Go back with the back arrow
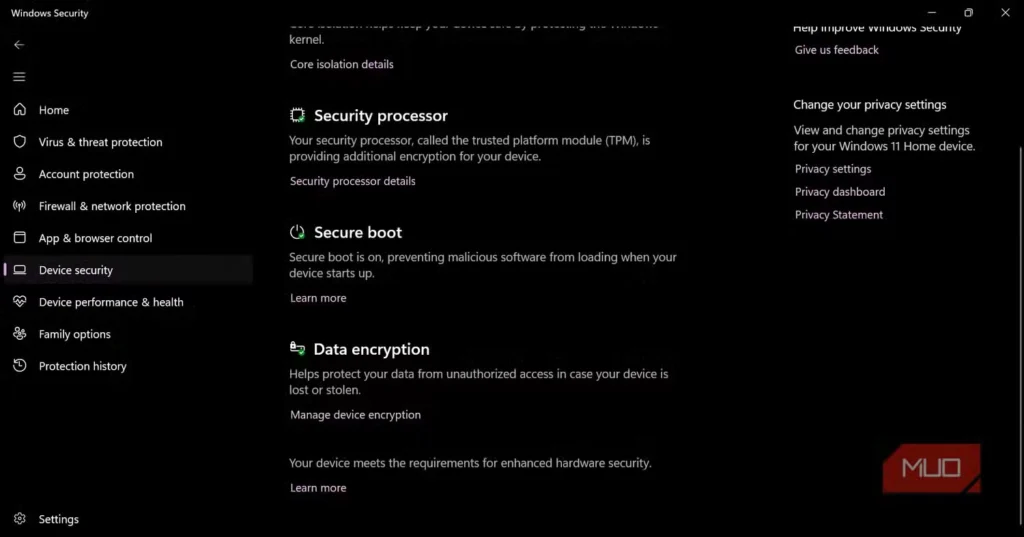 tap(19, 45)
